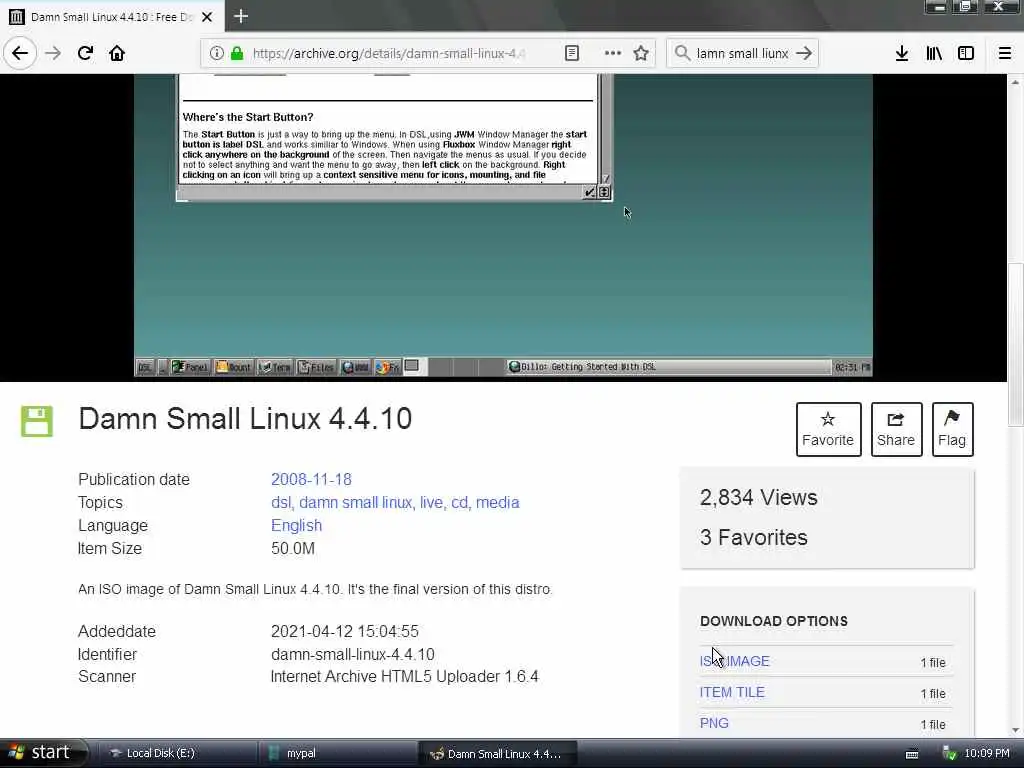Select the Damn Small Linux 4.4.10 tab

click(x=111, y=17)
